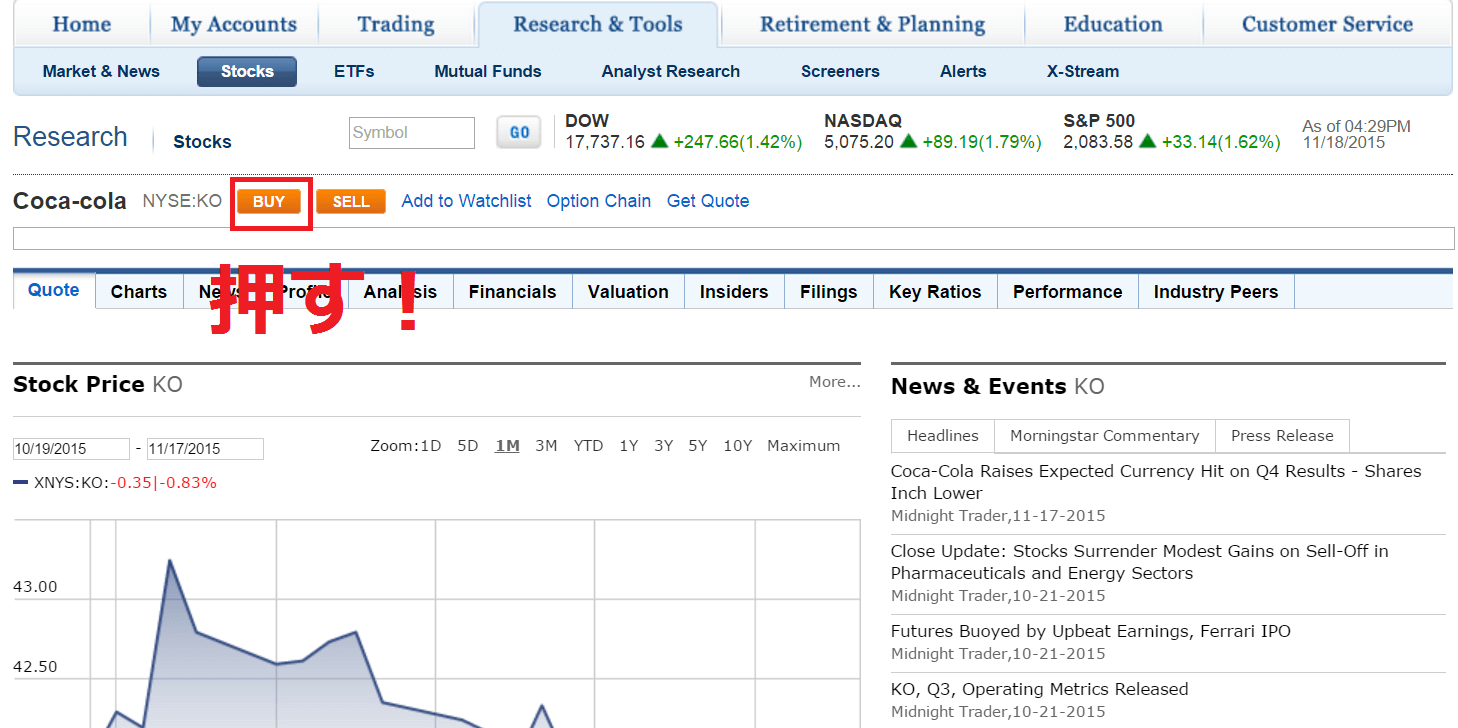This screenshot has width=1458, height=728.
Task: Switch to the Charts tab
Action: (139, 292)
